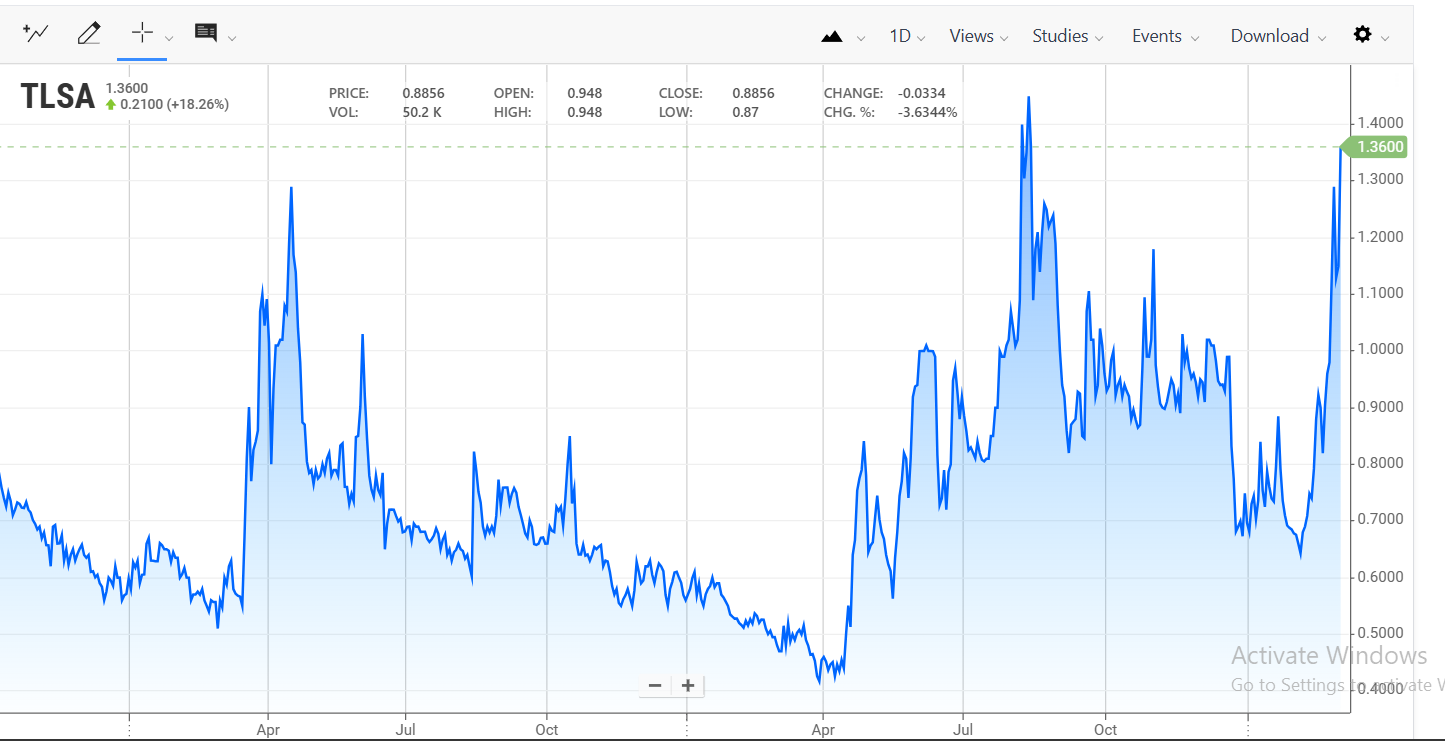Expand the gear settings dropdown arrow

click(x=1385, y=38)
